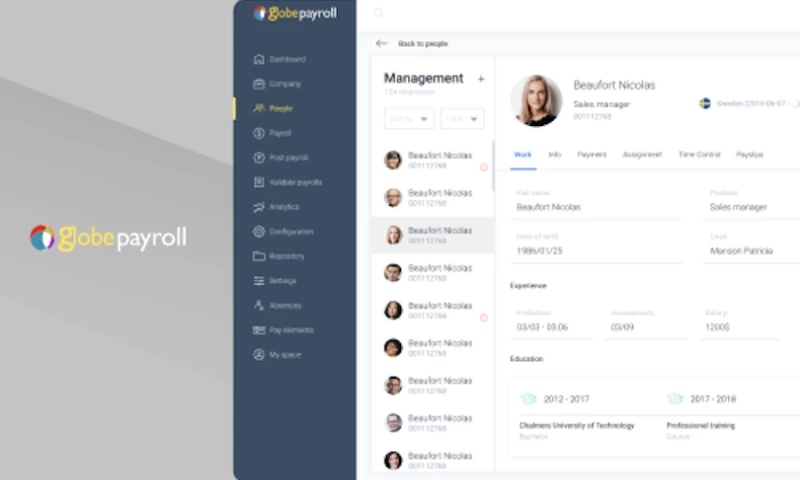Click the Company briefcase icon
800x480 pixels.
tap(259, 84)
